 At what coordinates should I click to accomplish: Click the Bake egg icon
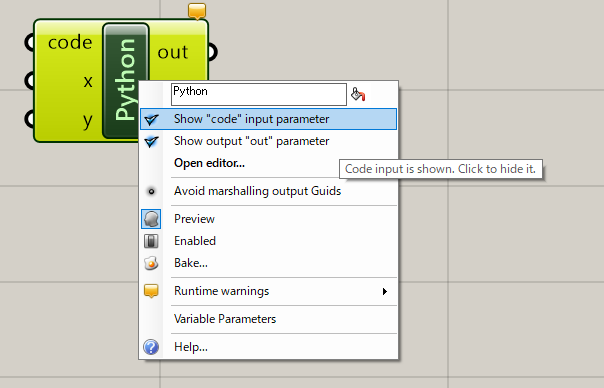click(x=151, y=263)
